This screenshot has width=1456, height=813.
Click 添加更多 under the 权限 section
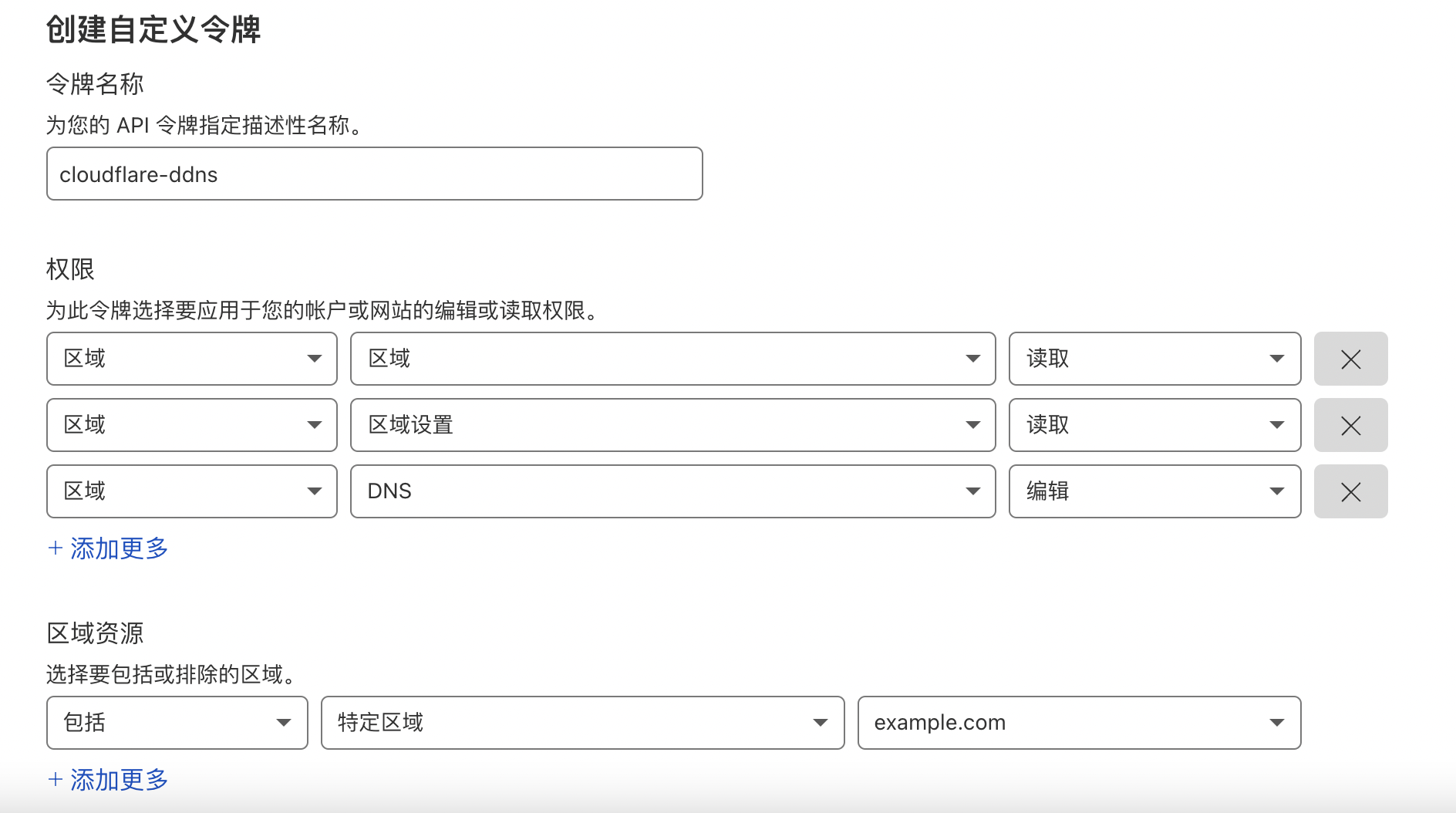108,548
